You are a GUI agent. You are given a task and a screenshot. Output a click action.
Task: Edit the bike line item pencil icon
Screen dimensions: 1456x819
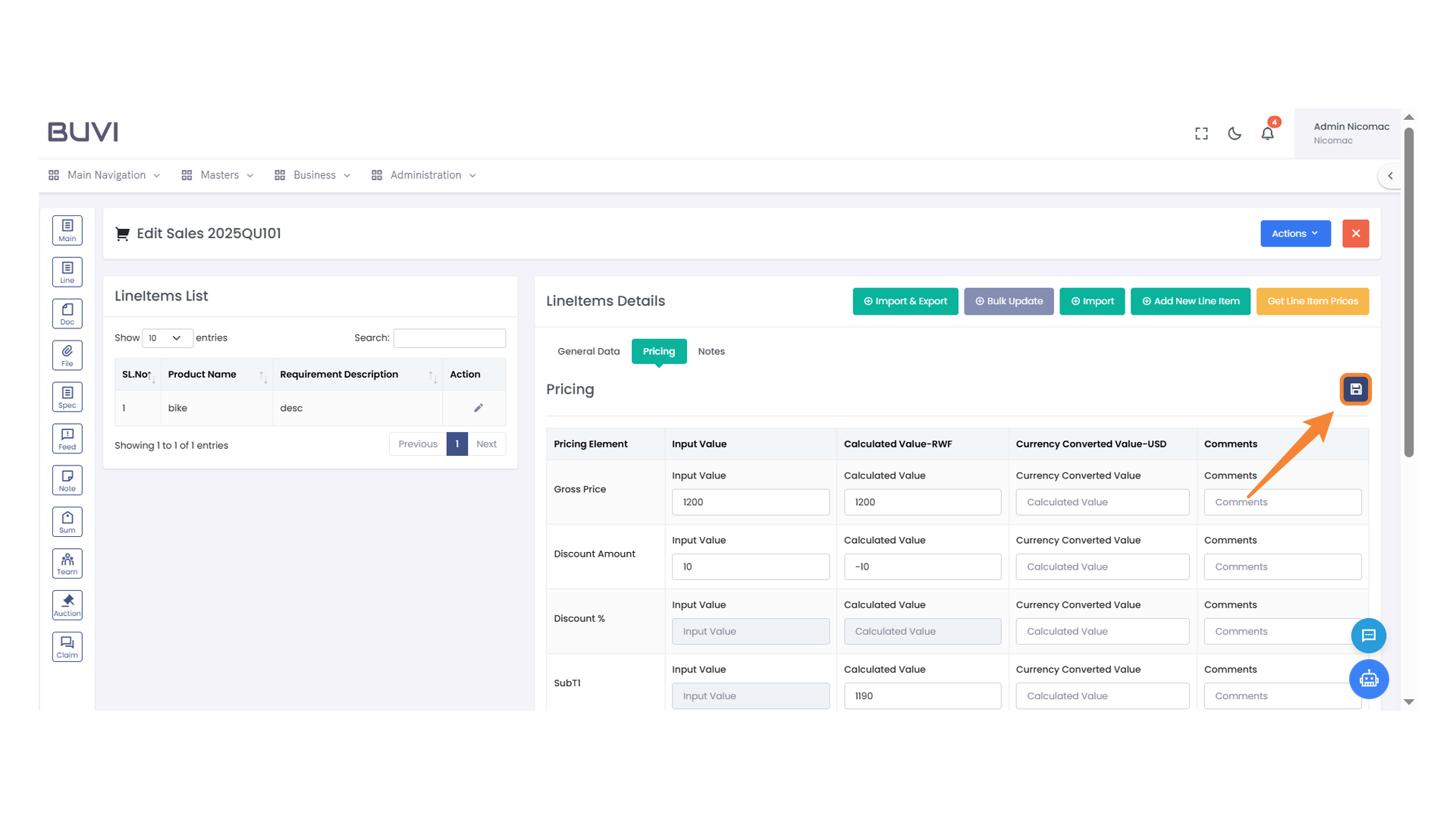tap(479, 408)
